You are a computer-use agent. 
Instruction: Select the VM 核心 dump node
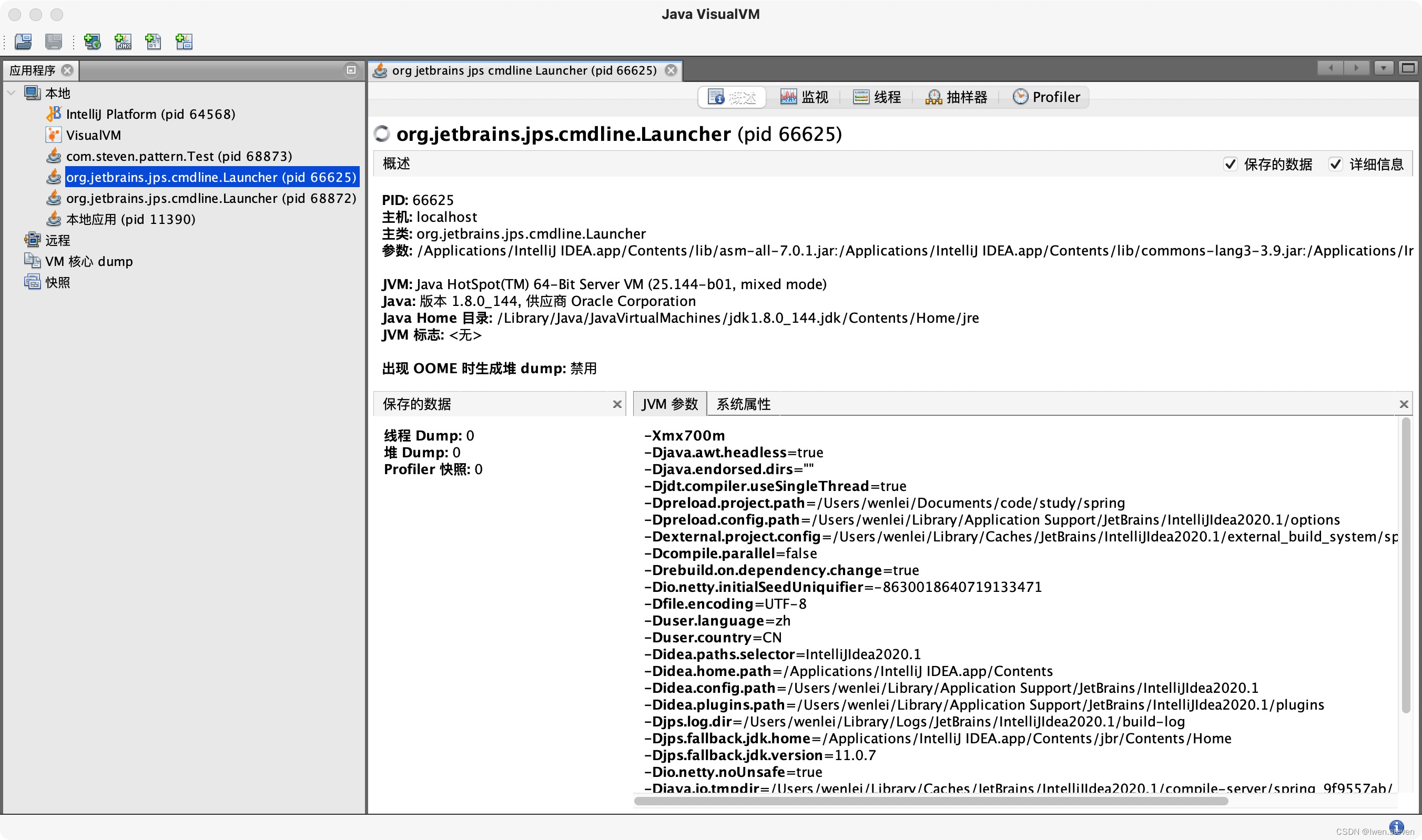coord(89,261)
